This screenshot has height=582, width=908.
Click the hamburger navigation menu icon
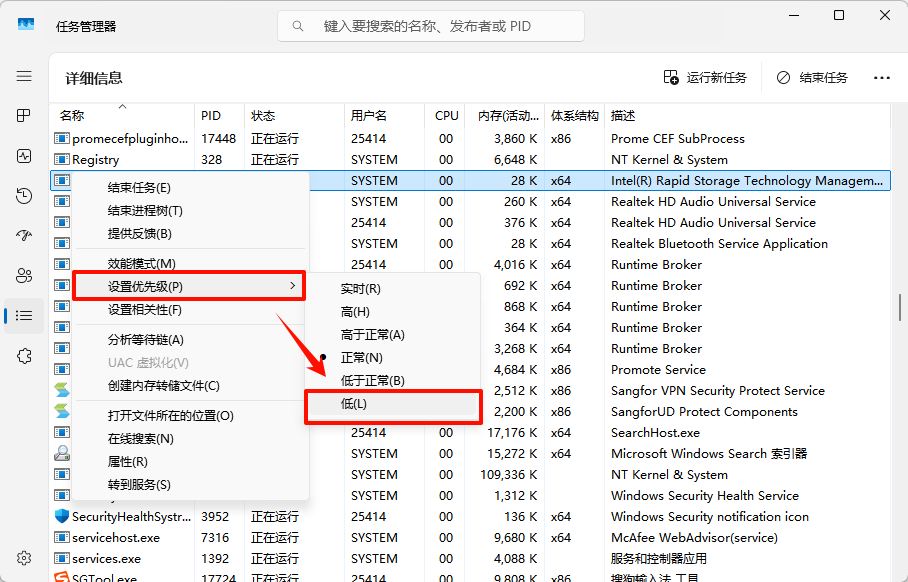click(24, 76)
